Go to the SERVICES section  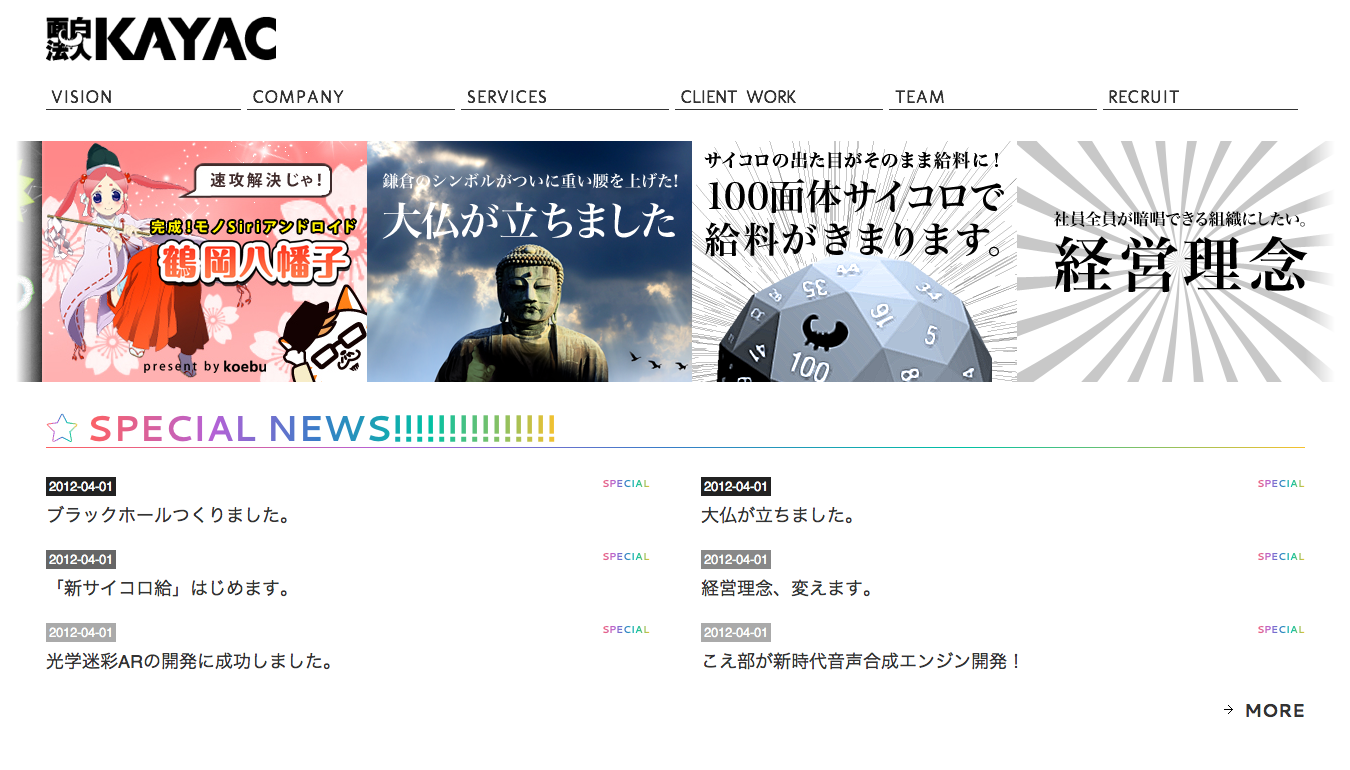tap(565, 97)
